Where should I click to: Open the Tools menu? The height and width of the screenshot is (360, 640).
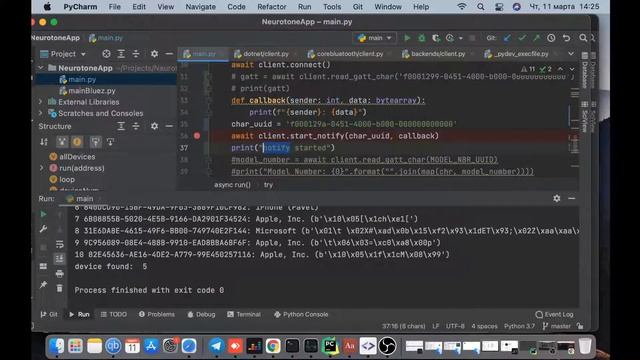pos(332,7)
